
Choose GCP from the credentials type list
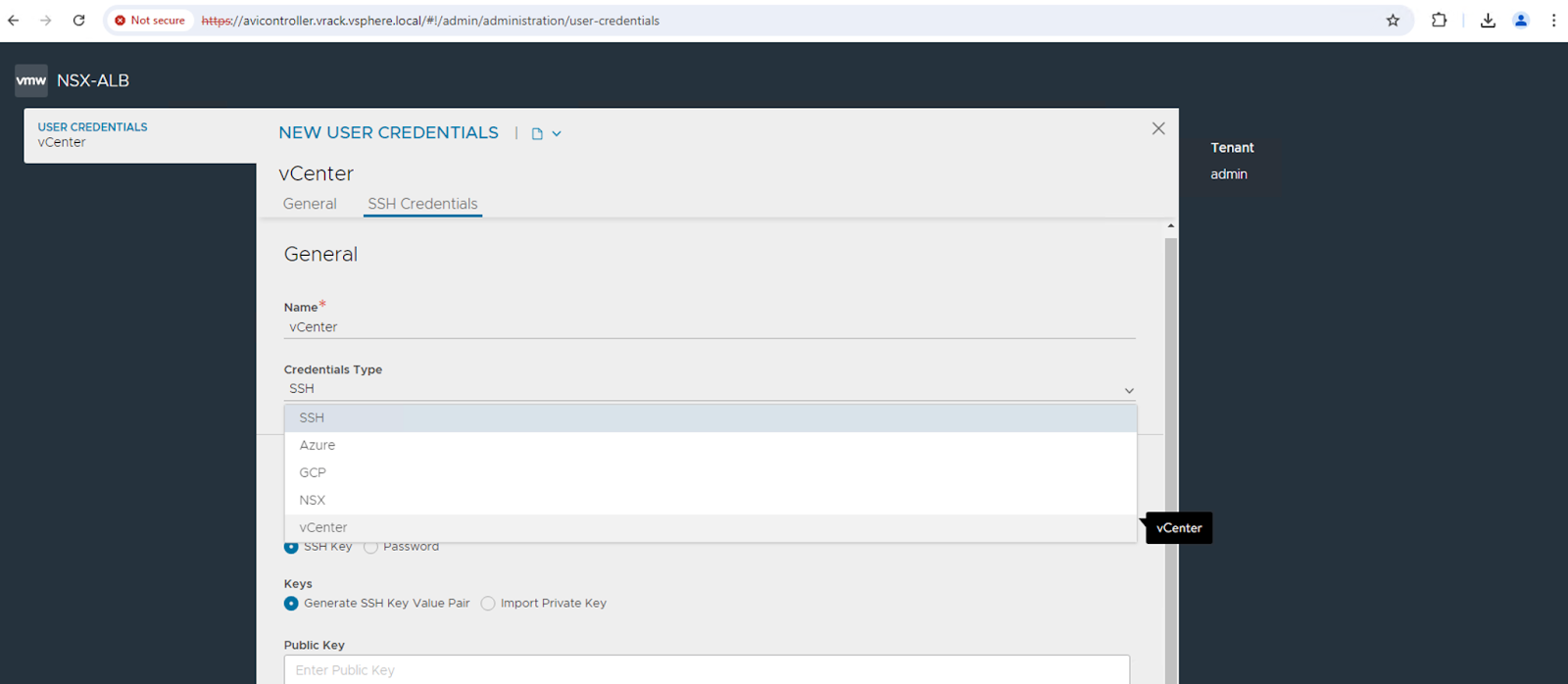point(710,472)
